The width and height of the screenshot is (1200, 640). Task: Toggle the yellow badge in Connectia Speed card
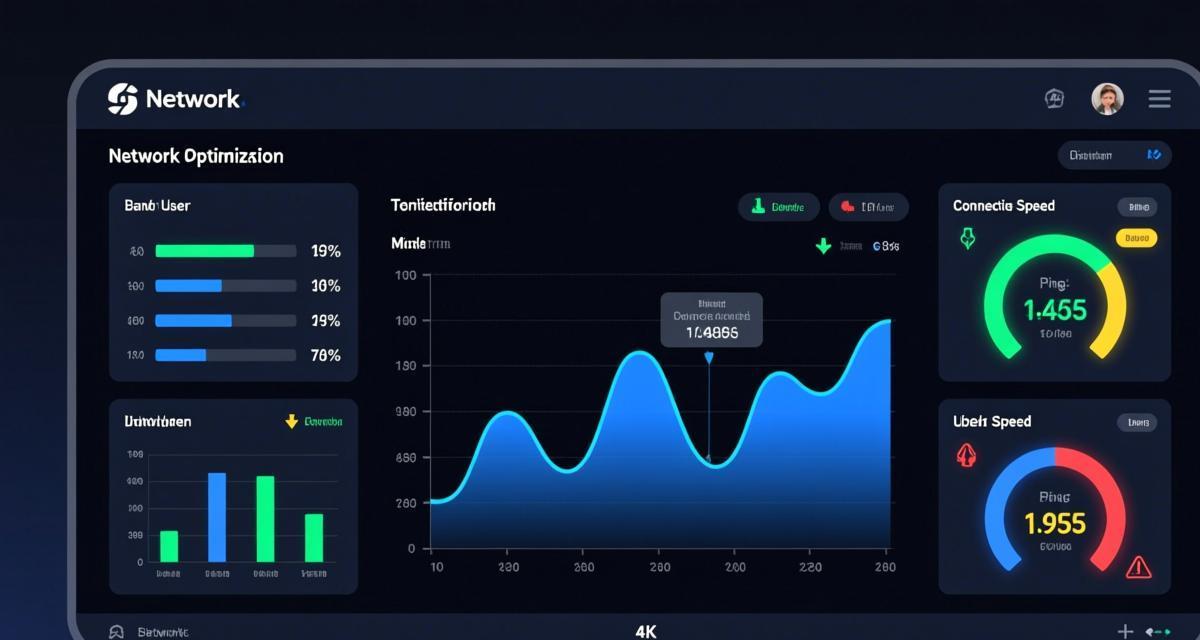click(x=1135, y=238)
